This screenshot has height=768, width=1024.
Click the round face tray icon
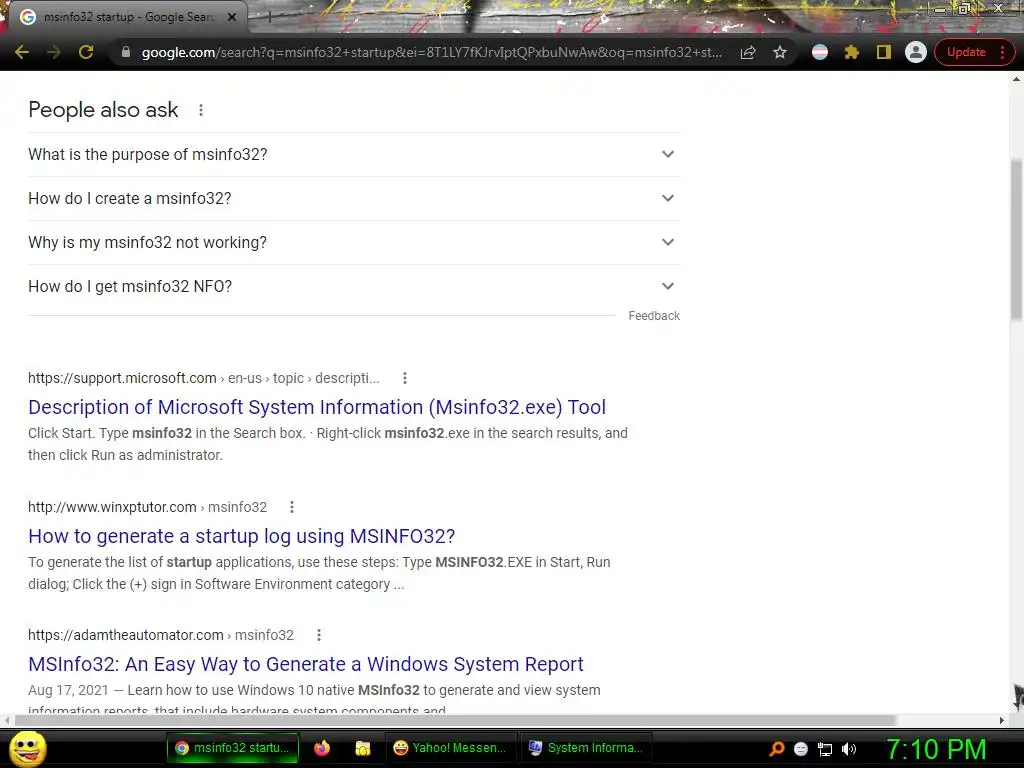801,749
